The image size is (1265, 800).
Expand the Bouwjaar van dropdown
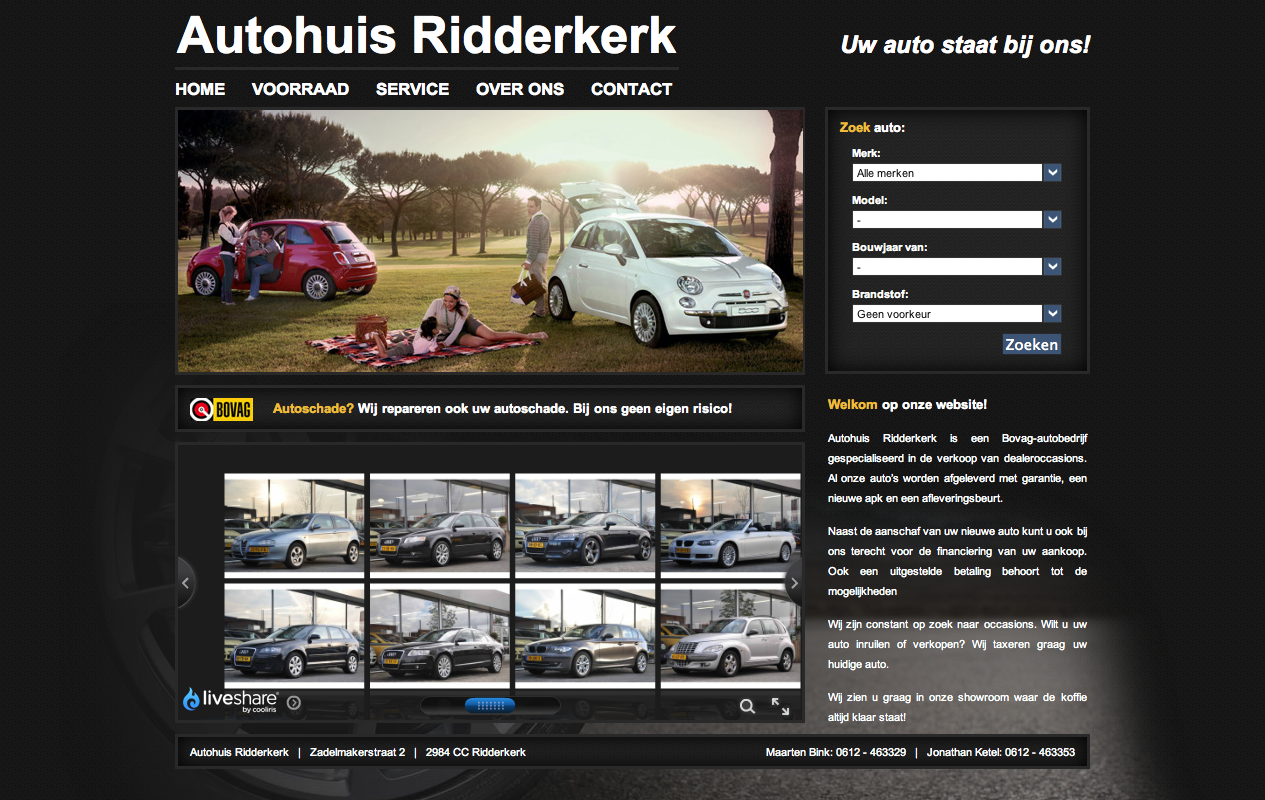[956, 267]
